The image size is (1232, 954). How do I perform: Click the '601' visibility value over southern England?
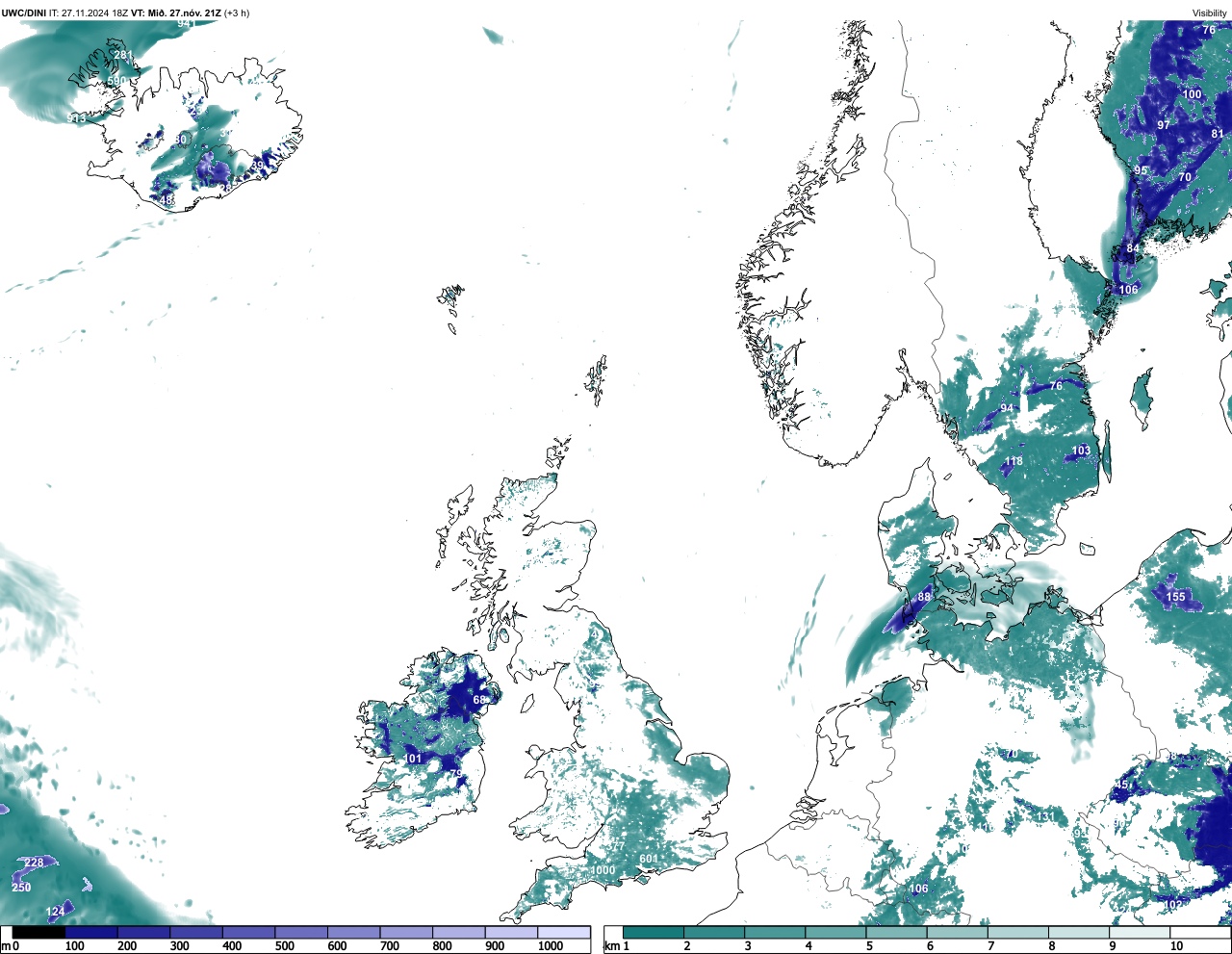point(649,859)
